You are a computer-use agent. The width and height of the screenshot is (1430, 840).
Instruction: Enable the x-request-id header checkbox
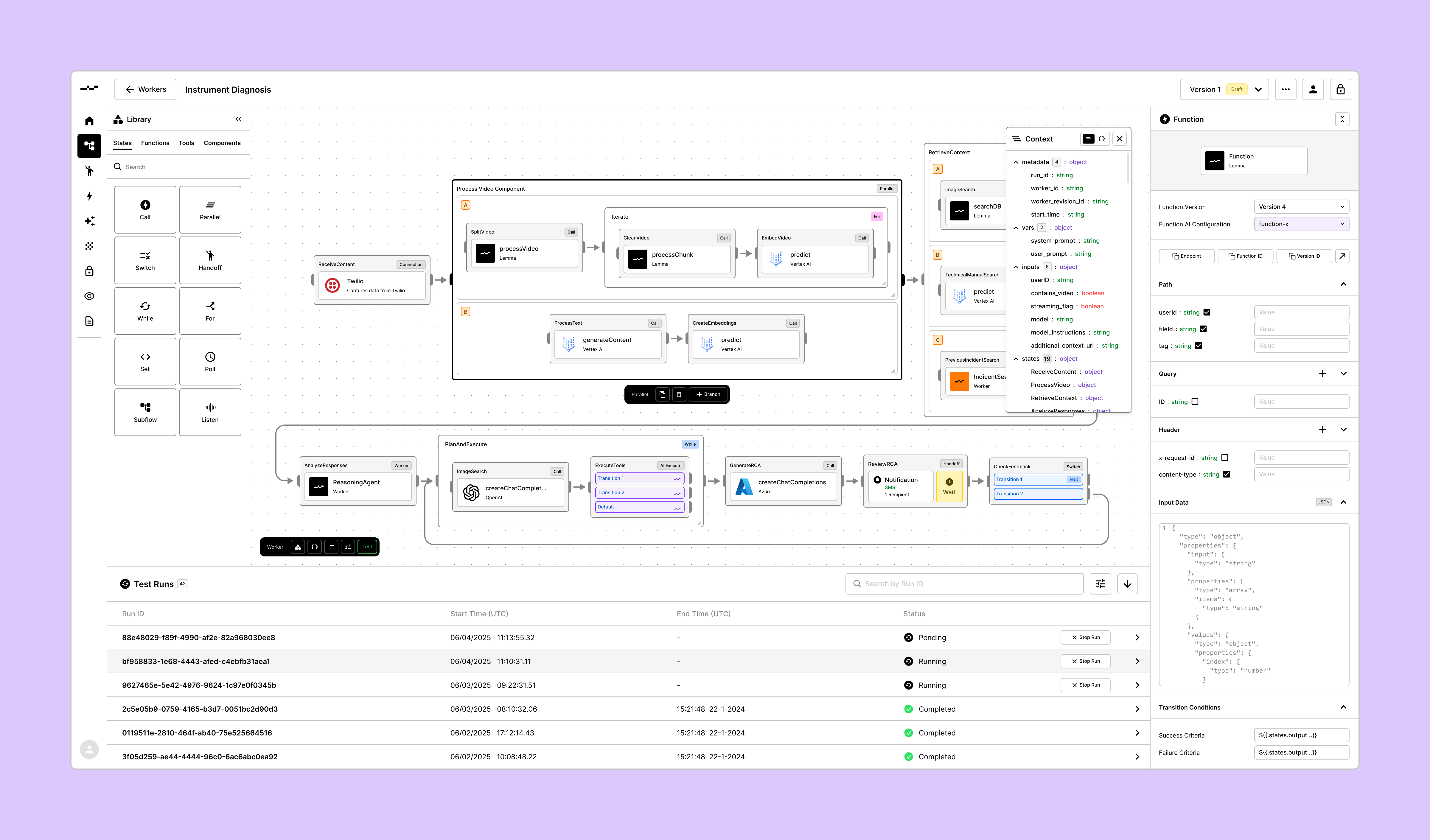pos(1224,458)
